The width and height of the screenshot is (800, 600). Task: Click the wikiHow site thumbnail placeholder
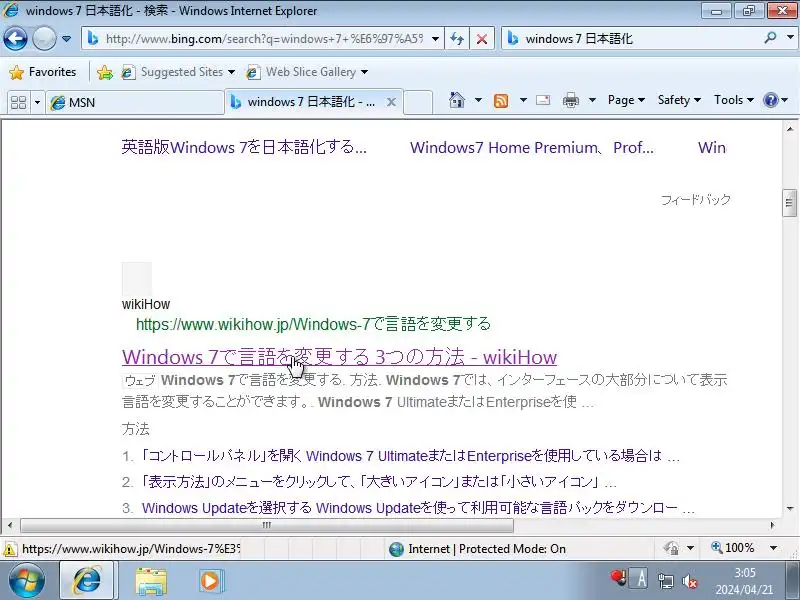click(x=137, y=278)
